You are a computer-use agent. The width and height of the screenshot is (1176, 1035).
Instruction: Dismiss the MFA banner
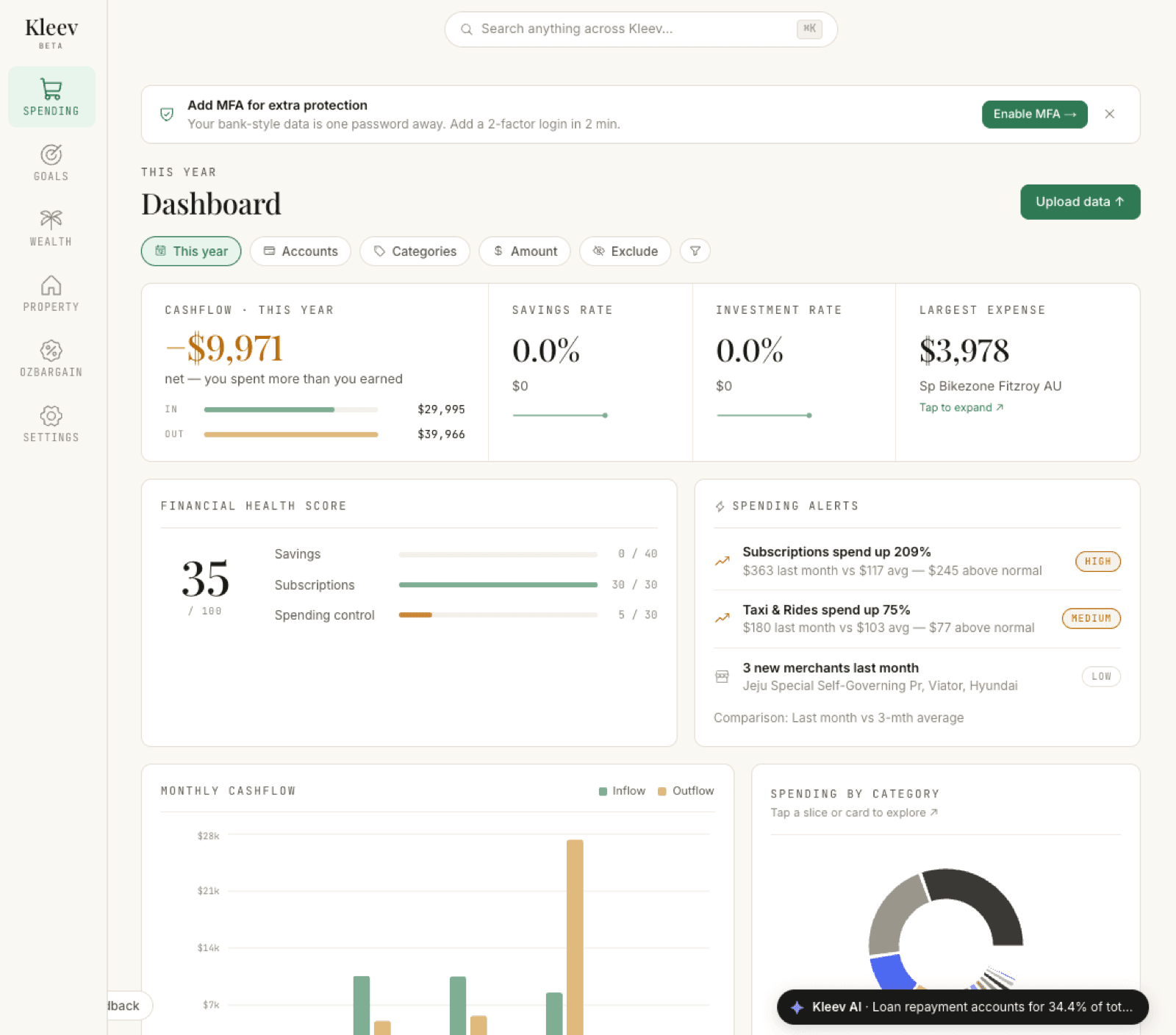1110,114
